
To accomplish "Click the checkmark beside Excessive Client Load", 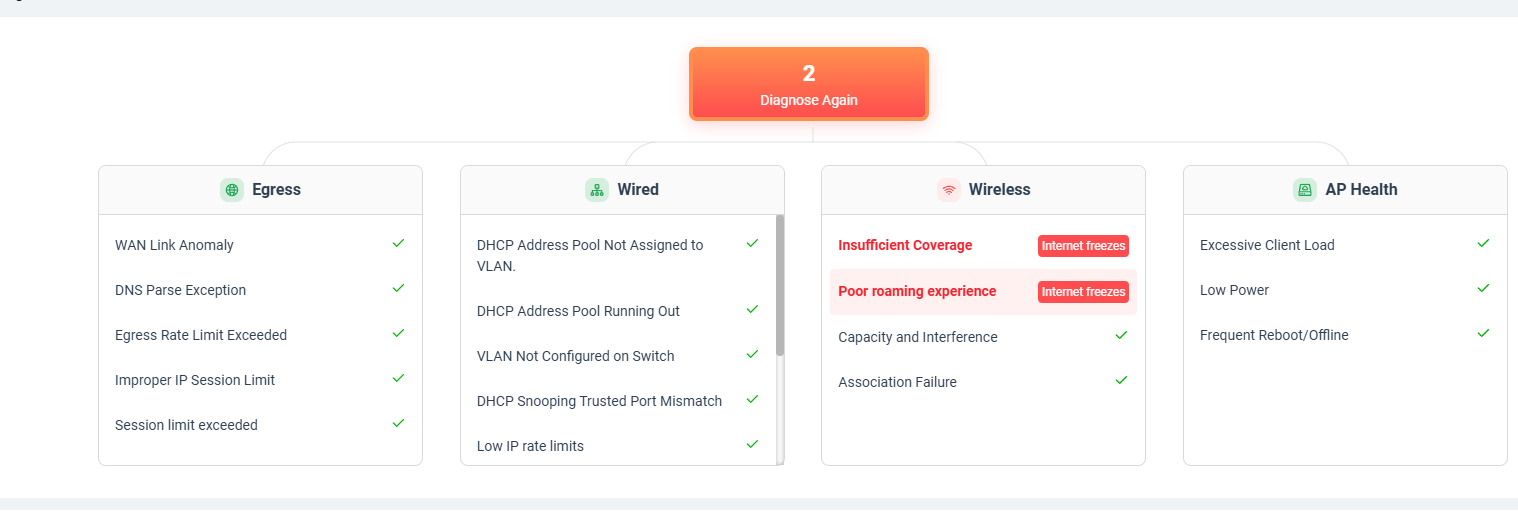I will click(x=1483, y=243).
